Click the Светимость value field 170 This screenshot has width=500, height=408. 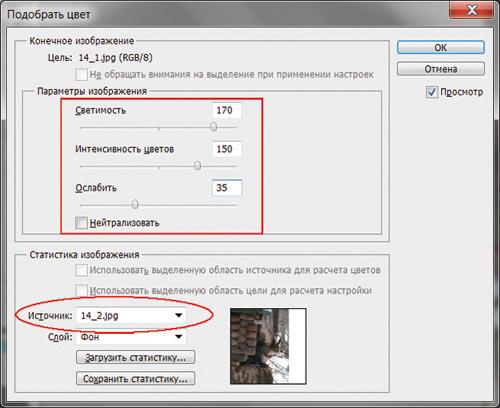click(x=227, y=110)
